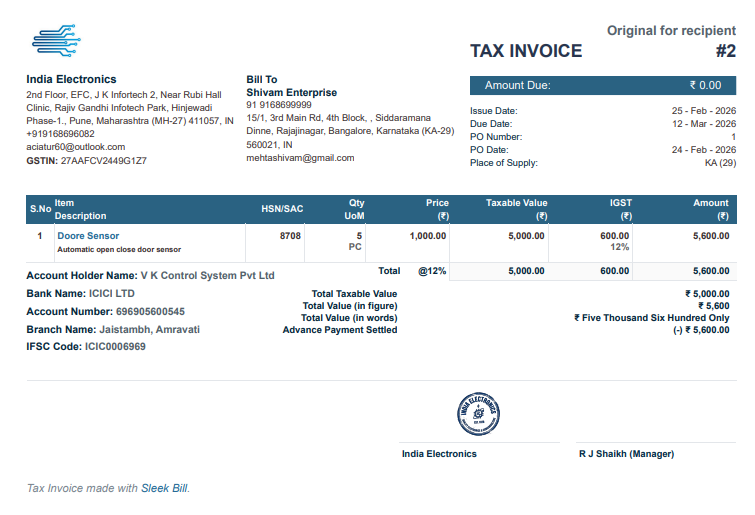The image size is (755, 515).
Task: Click the India Electronics circuit logo
Action: (x=56, y=40)
